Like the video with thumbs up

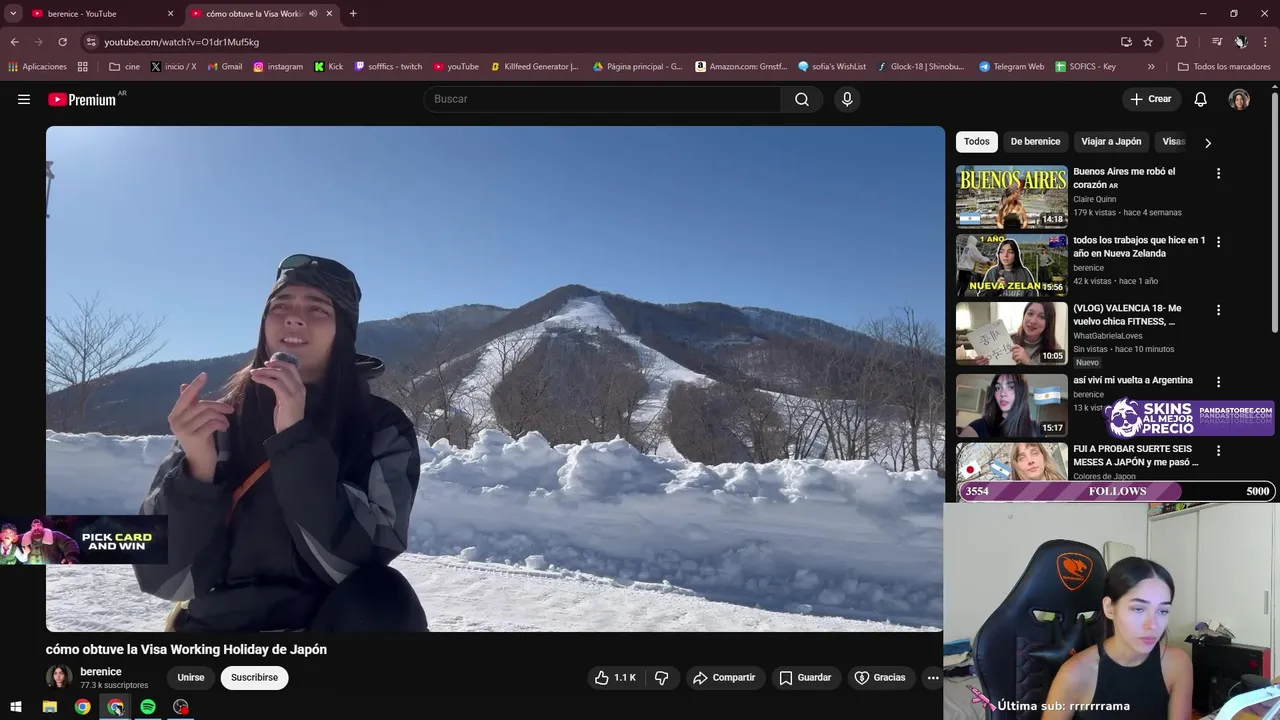(x=616, y=678)
